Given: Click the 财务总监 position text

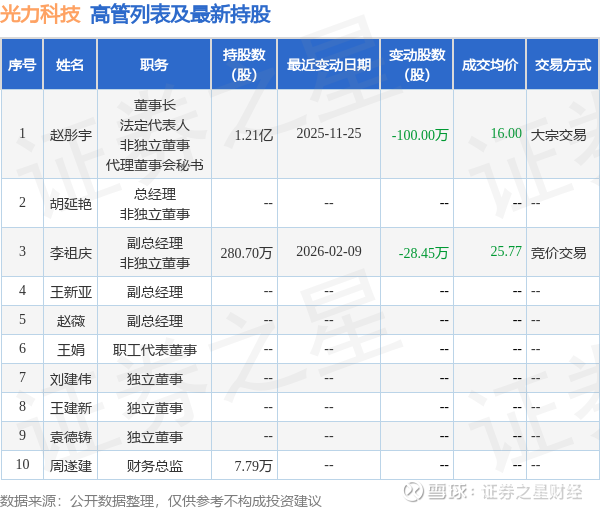Looking at the screenshot, I should (155, 466).
